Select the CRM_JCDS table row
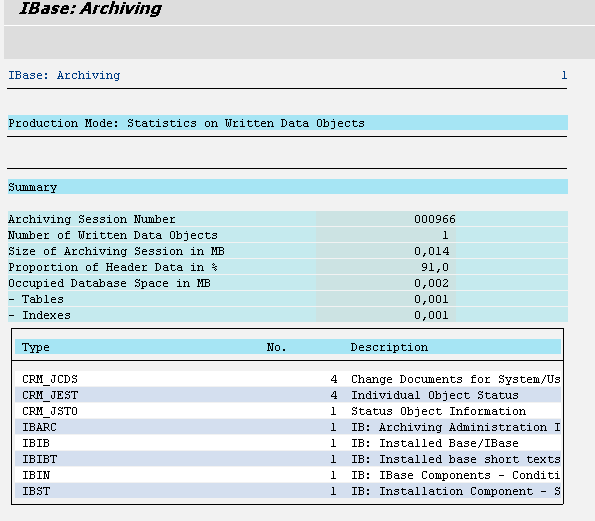This screenshot has width=595, height=521. [x=288, y=379]
